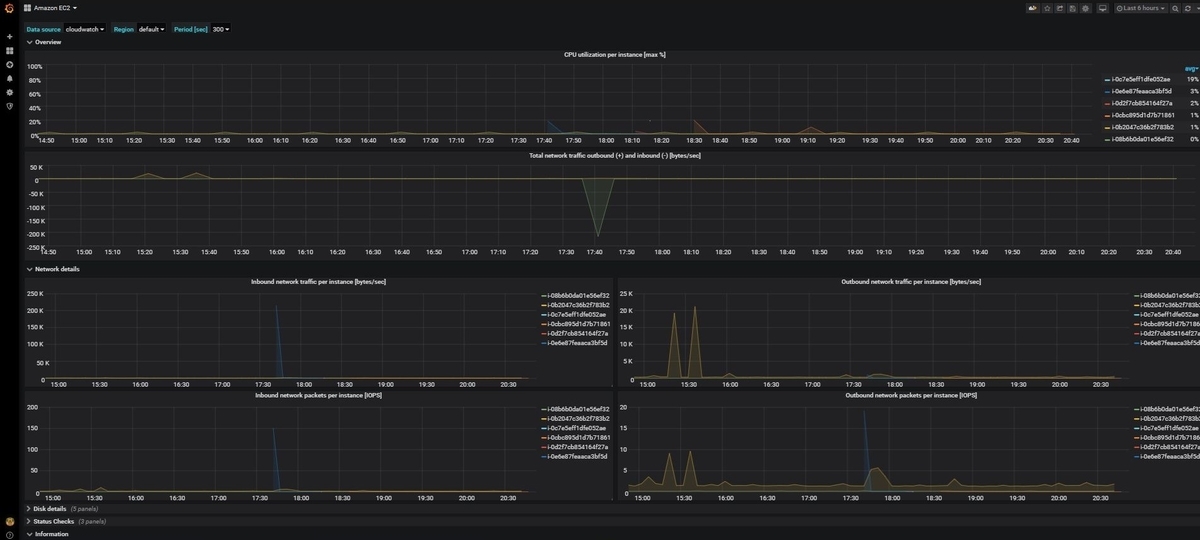Toggle i-0c7e5eff1dfe052ae in Inbound packets legend

tap(579, 428)
